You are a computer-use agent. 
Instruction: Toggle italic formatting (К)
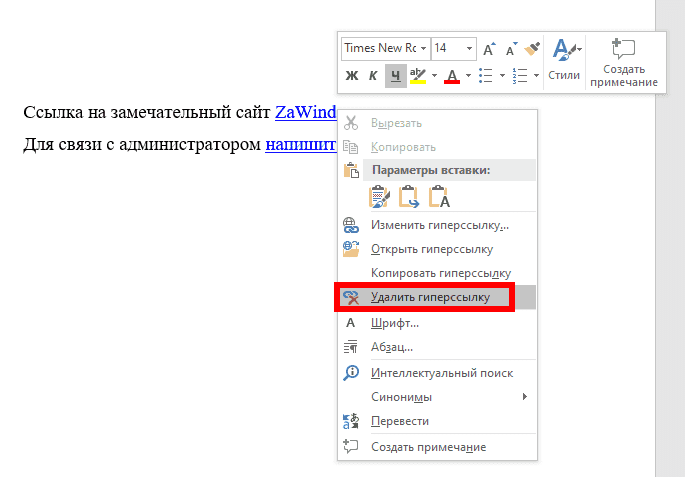373,76
